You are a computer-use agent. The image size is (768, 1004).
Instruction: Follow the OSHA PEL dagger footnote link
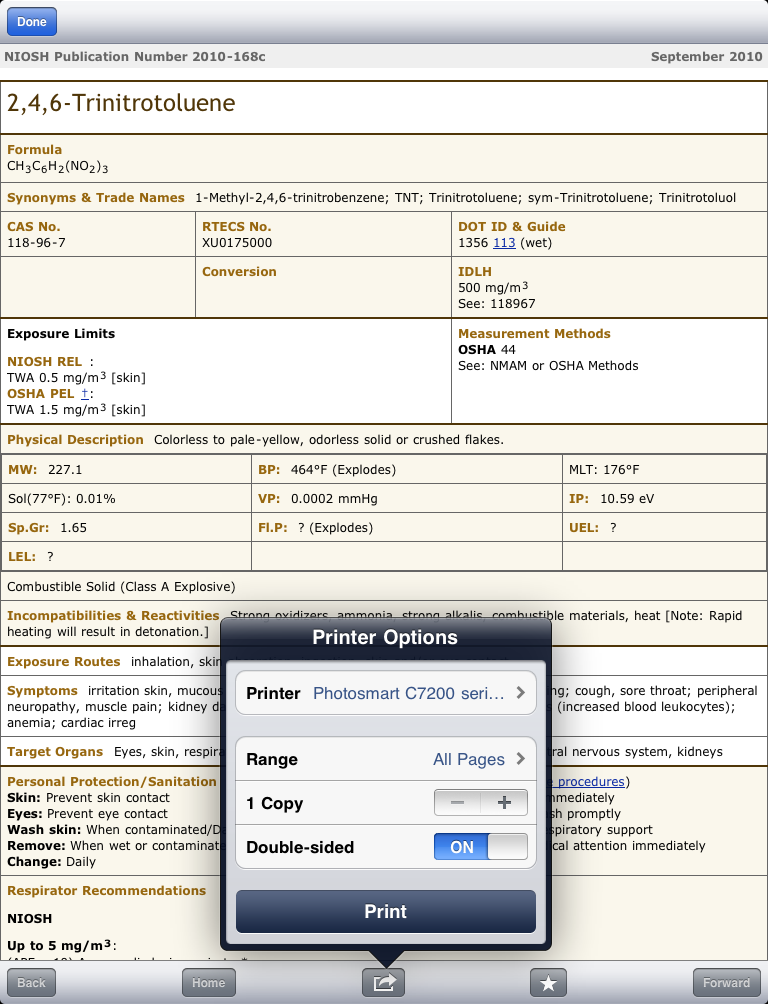tap(85, 393)
